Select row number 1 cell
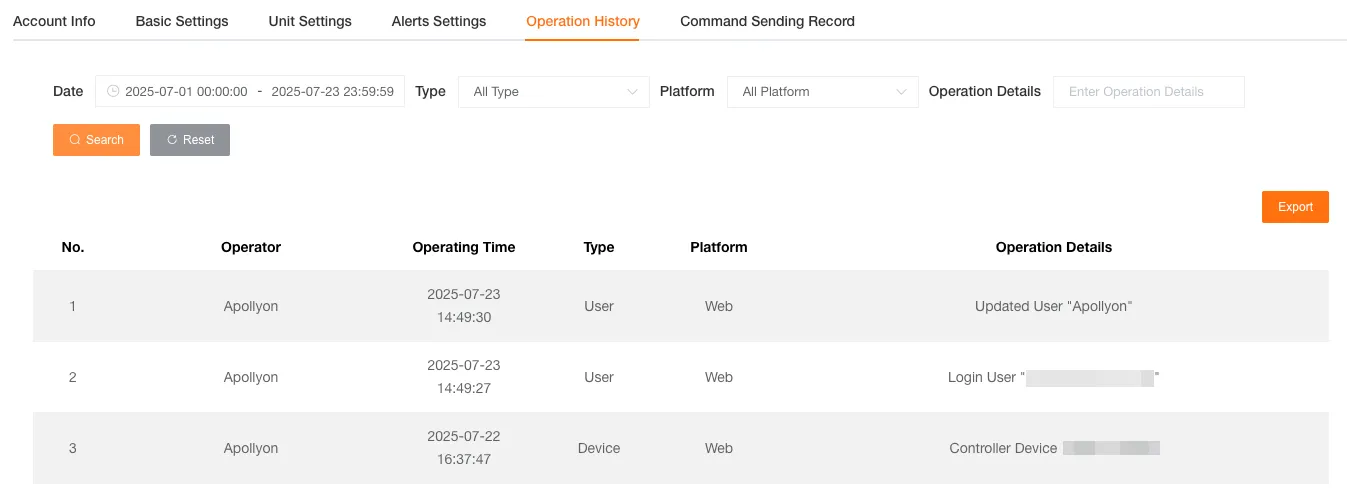The image size is (1347, 502). [73, 306]
